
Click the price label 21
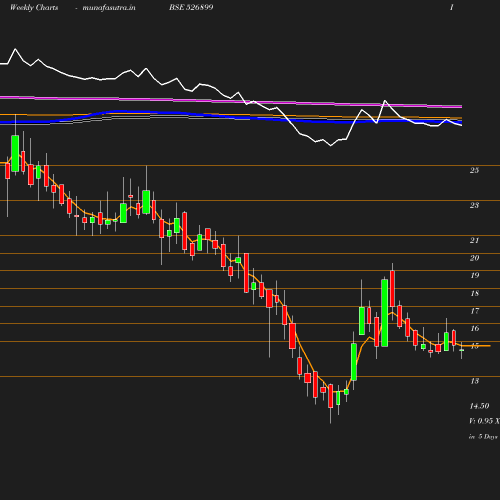(x=474, y=240)
